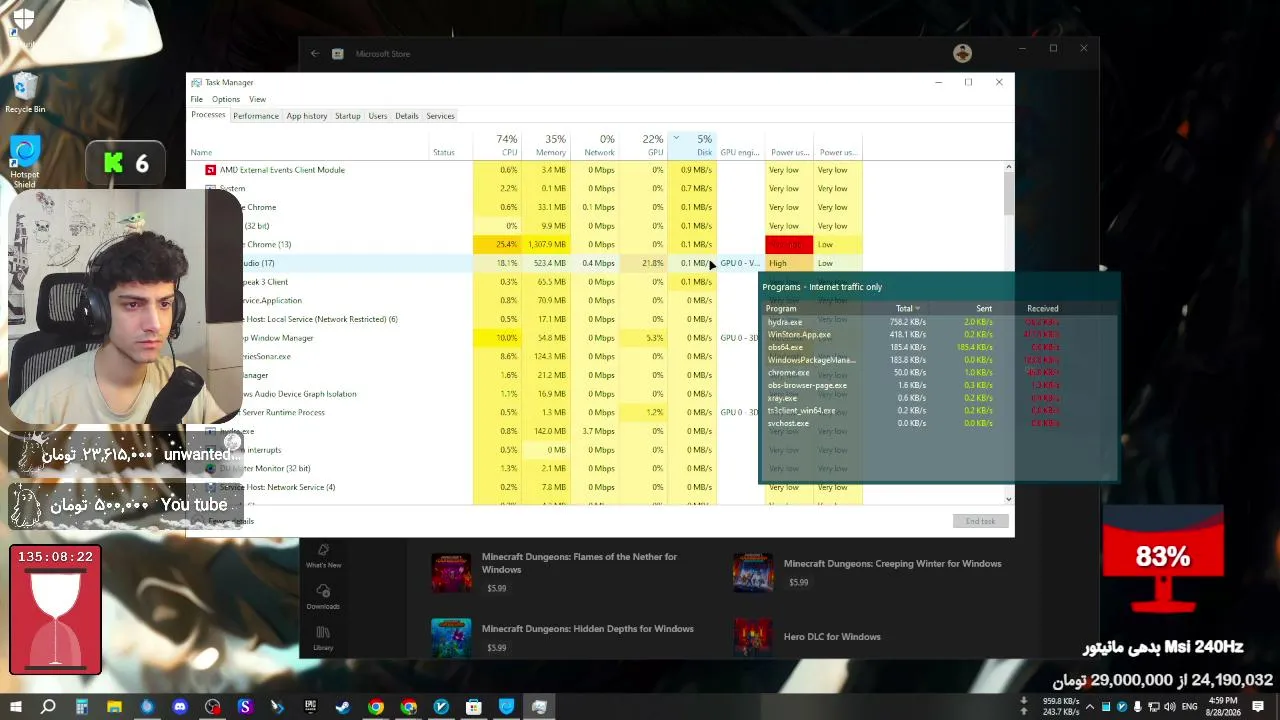Select the Processes tab
Image resolution: width=1280 pixels, height=720 pixels.
point(208,115)
